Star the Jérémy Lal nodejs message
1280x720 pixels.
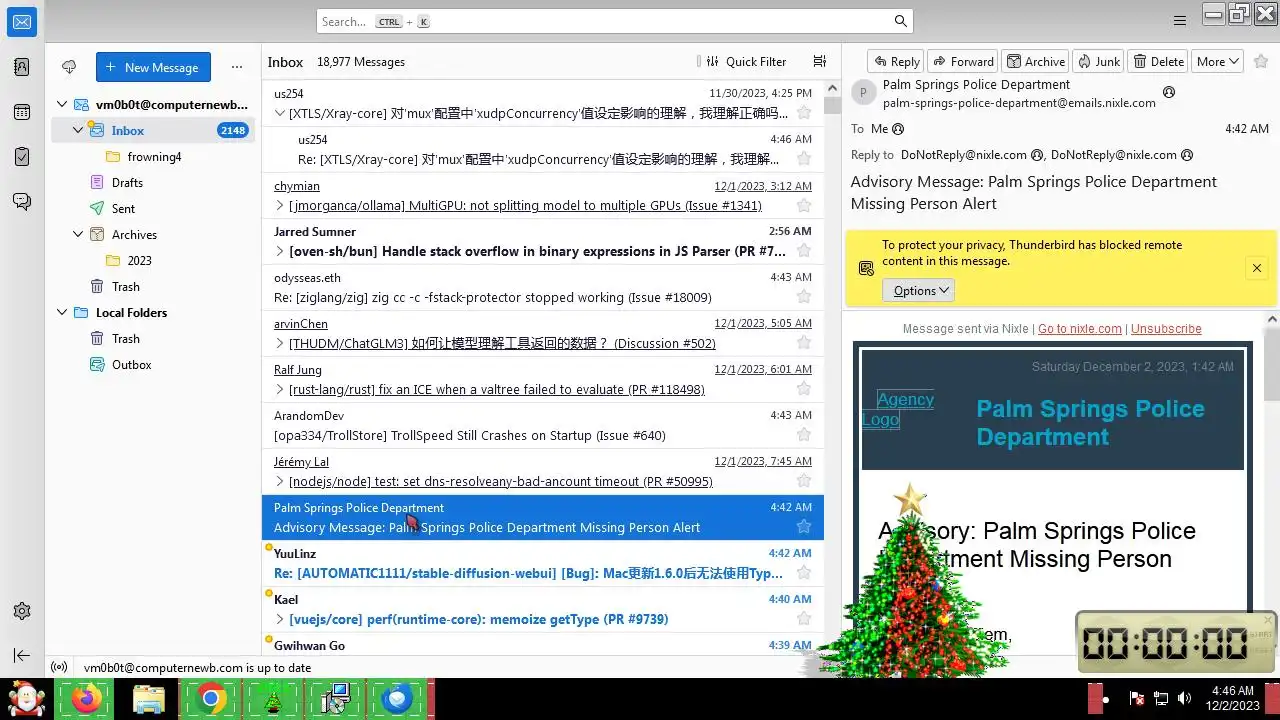[803, 481]
